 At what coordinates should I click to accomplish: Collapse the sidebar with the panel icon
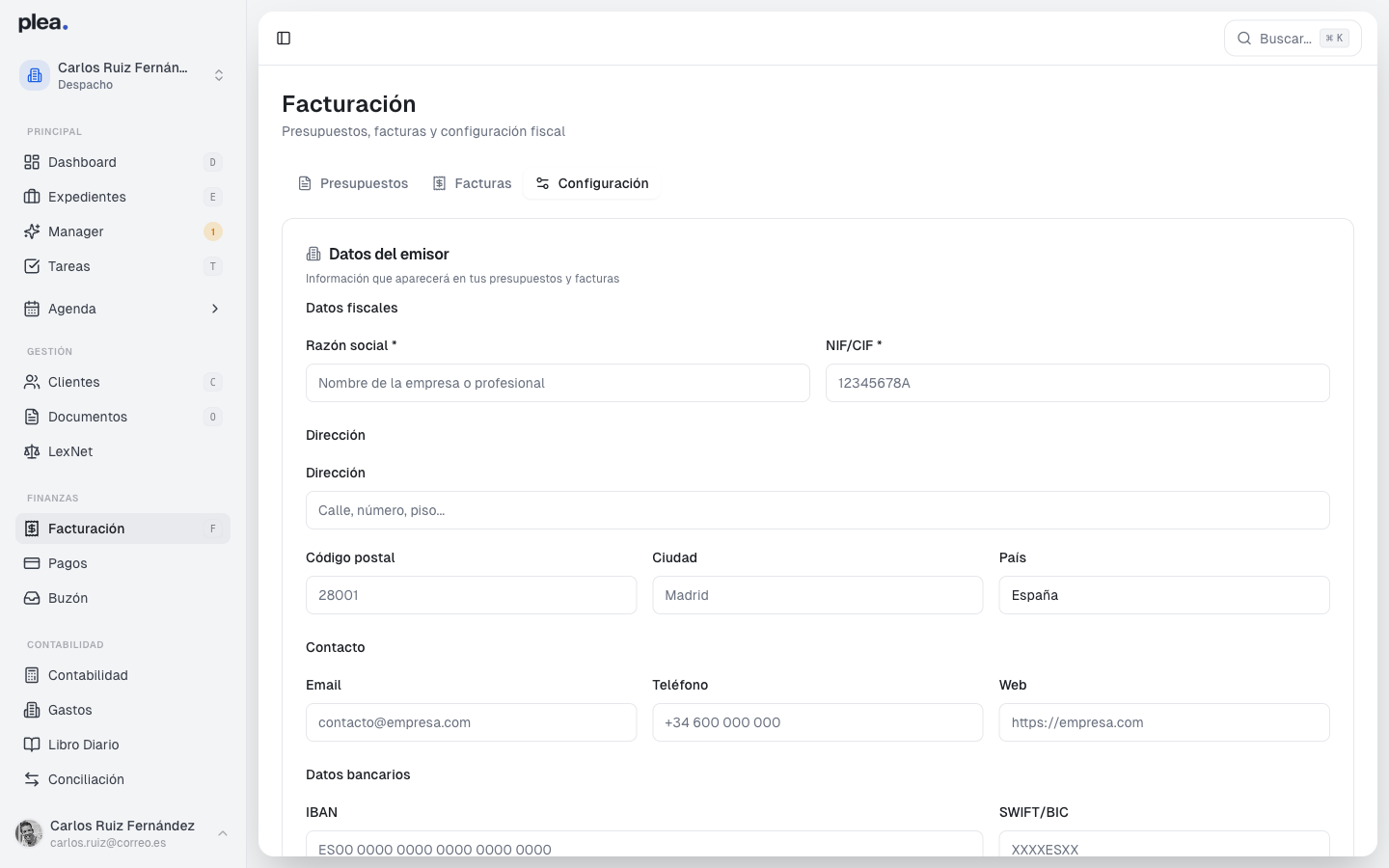coord(284,38)
